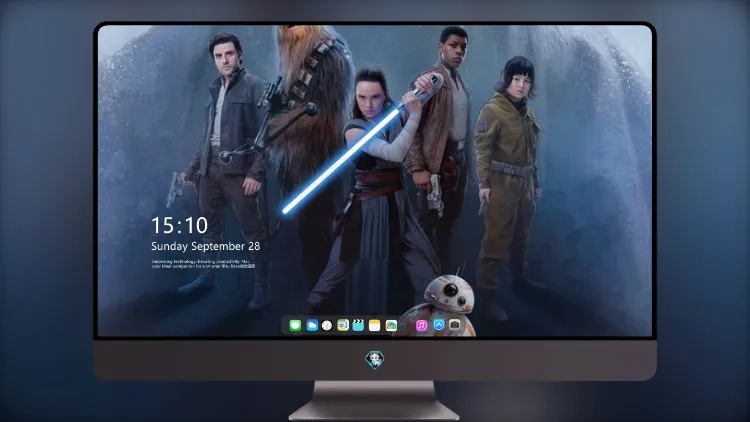750x422 pixels.
Task: Open the Maps app in dock
Action: tap(343, 326)
